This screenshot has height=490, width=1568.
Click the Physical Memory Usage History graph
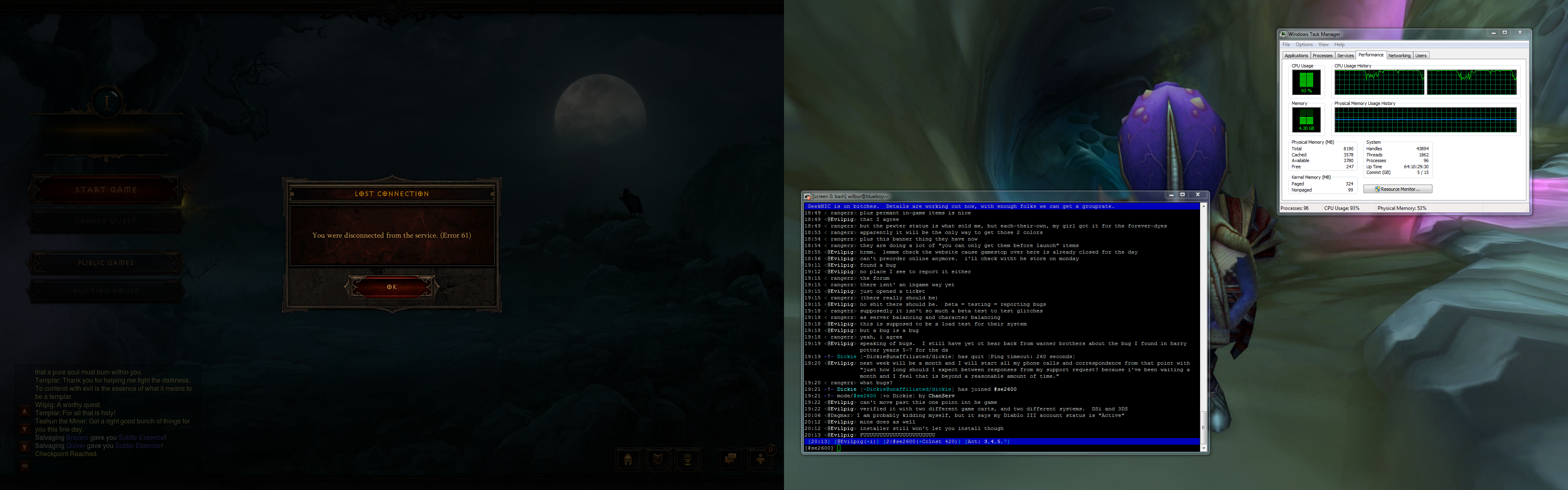pyautogui.click(x=1425, y=120)
